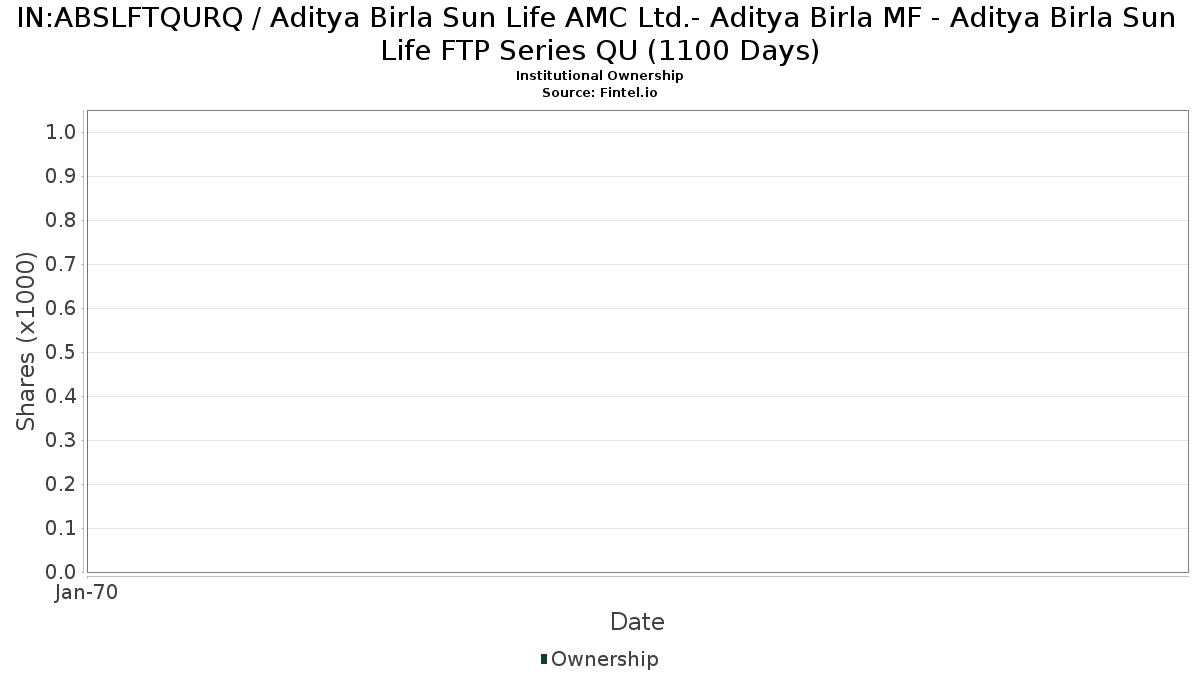
Task: Click the empty chart plot area
Action: pyautogui.click(x=637, y=341)
